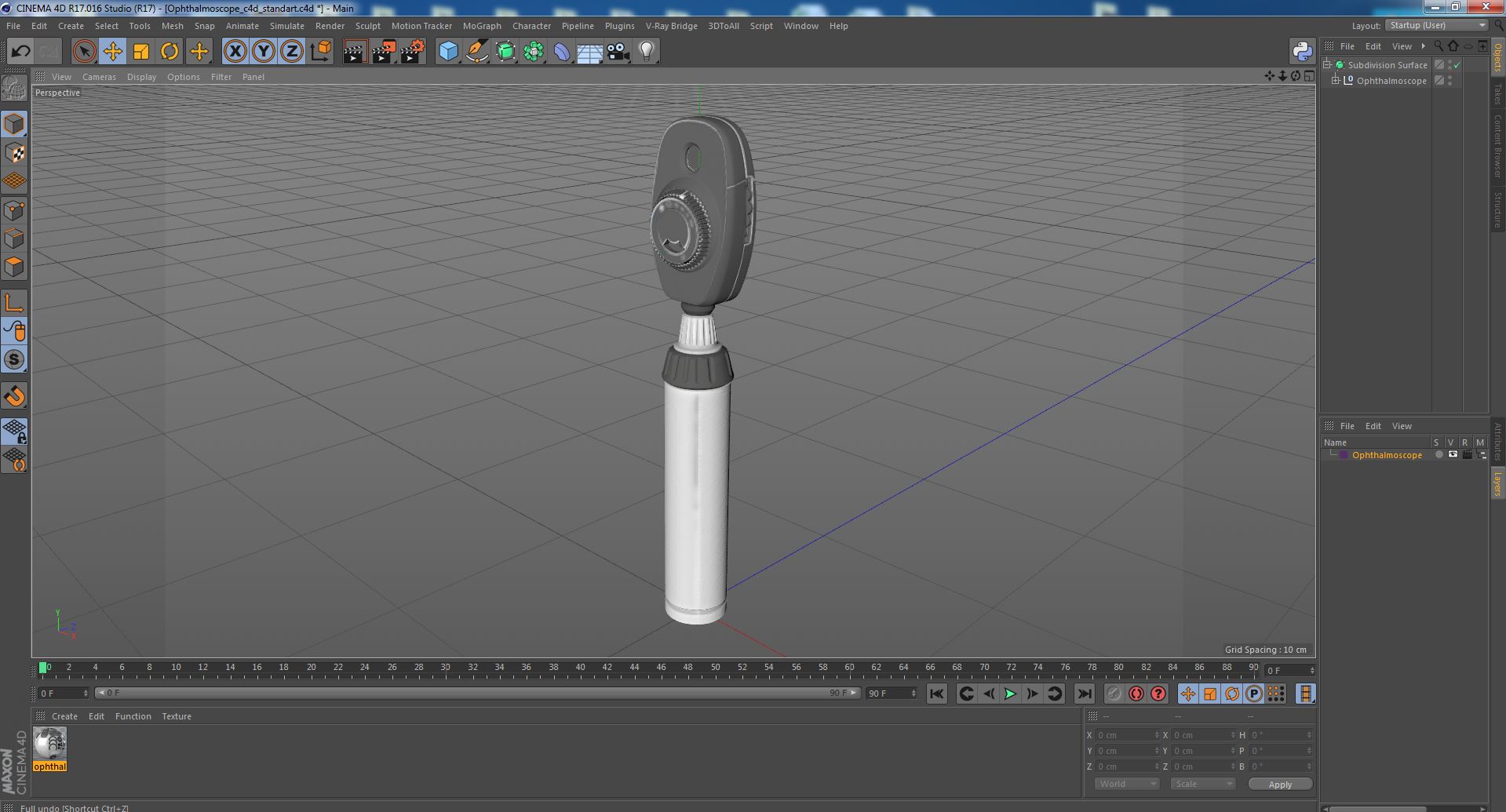Screen dimensions: 1506x812
Task: Open the Simulate menu
Action: [287, 26]
